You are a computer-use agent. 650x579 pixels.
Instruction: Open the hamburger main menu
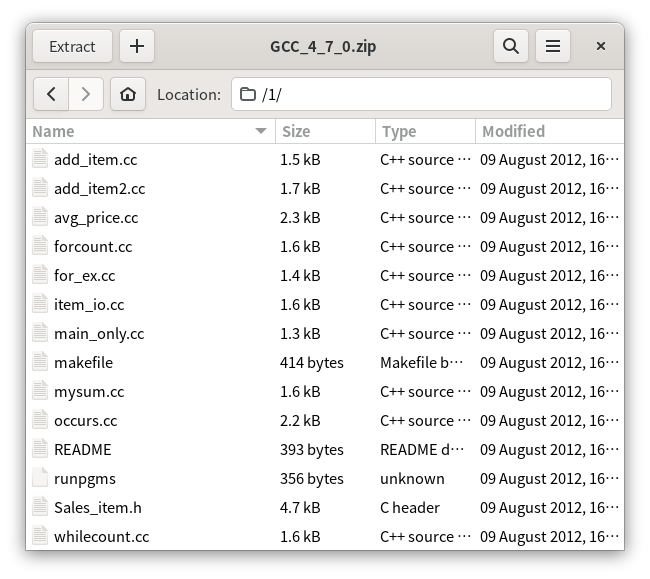click(553, 46)
